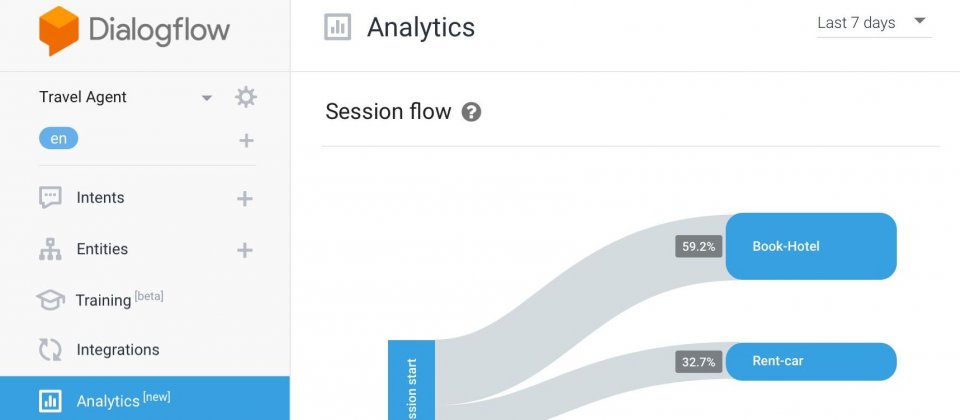Click the Analytics bar chart header icon
Screen dimensions: 960x420
[x=337, y=28]
